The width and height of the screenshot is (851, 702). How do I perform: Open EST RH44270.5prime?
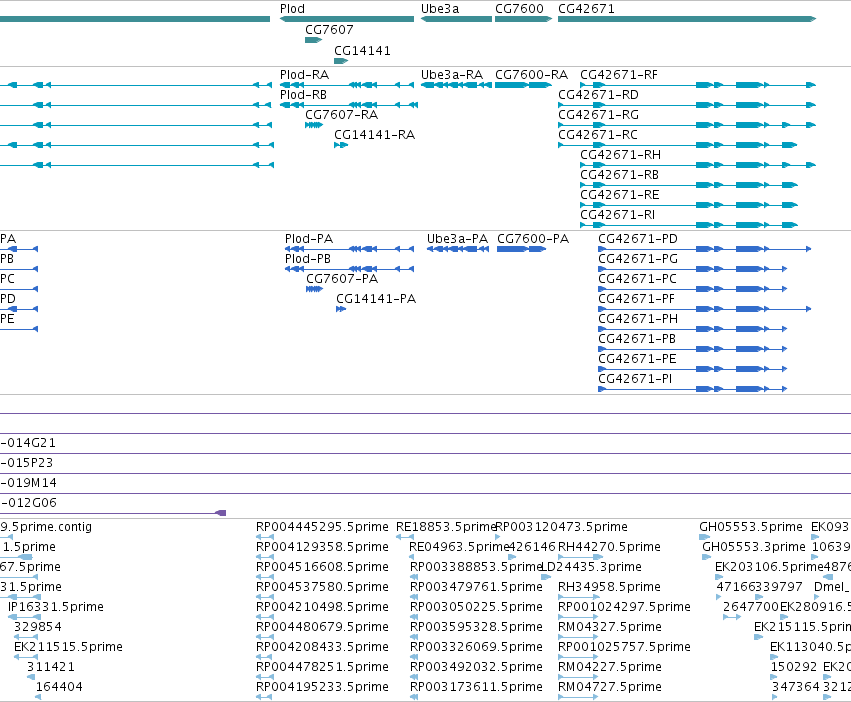tap(580, 557)
